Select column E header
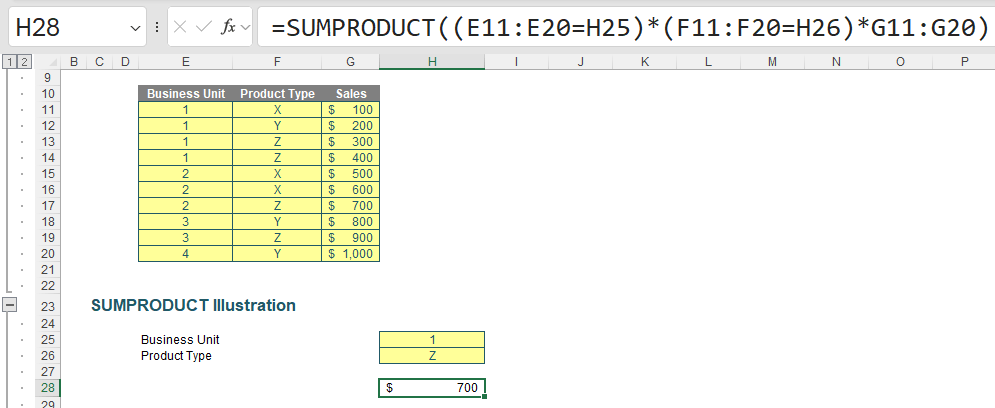The width and height of the screenshot is (995, 408). pyautogui.click(x=185, y=62)
